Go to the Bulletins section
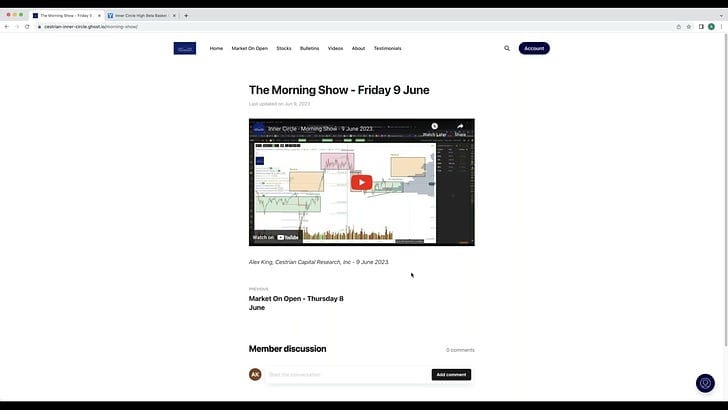This screenshot has width=728, height=410. [x=309, y=48]
